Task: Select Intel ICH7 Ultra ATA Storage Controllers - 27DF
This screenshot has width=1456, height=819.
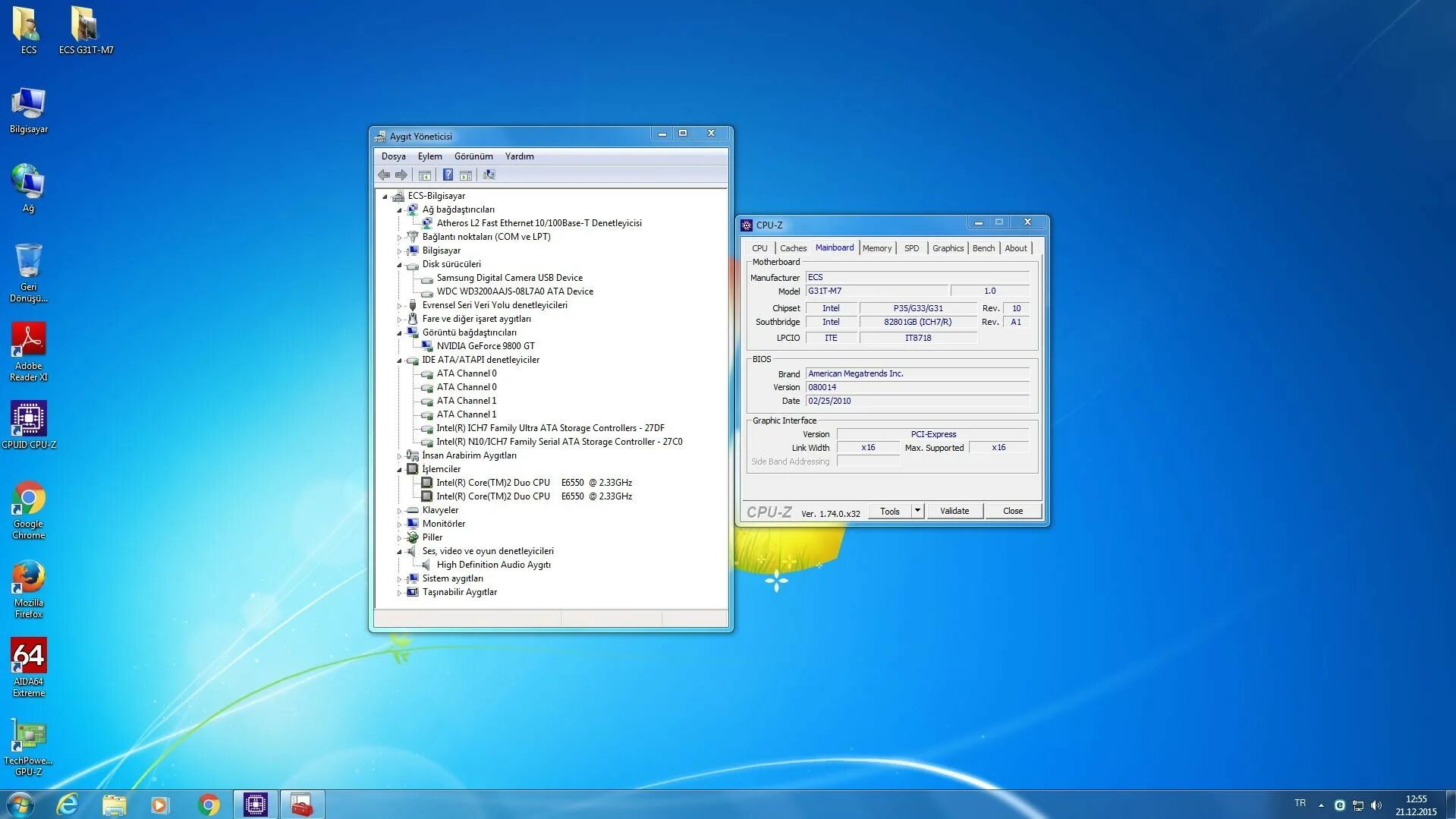Action: 551,428
